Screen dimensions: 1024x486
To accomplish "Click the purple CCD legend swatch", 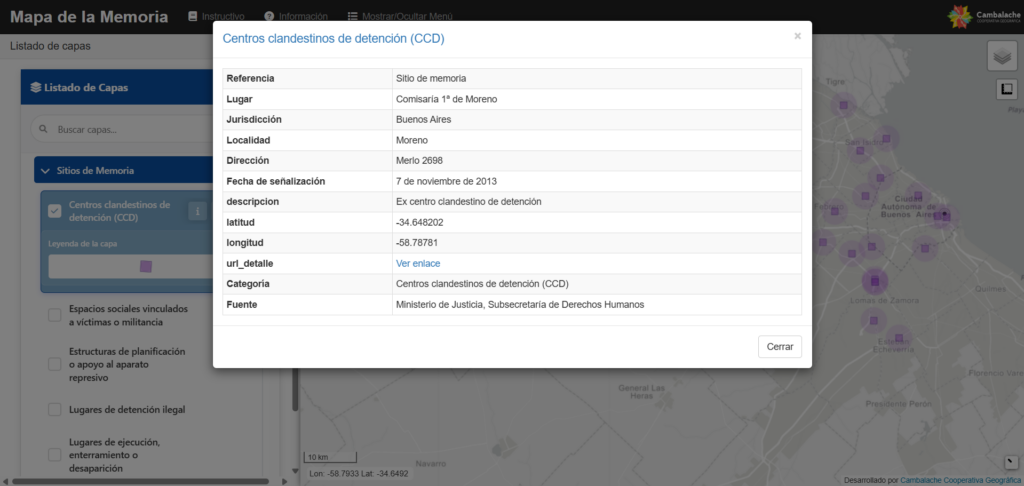I will [146, 267].
